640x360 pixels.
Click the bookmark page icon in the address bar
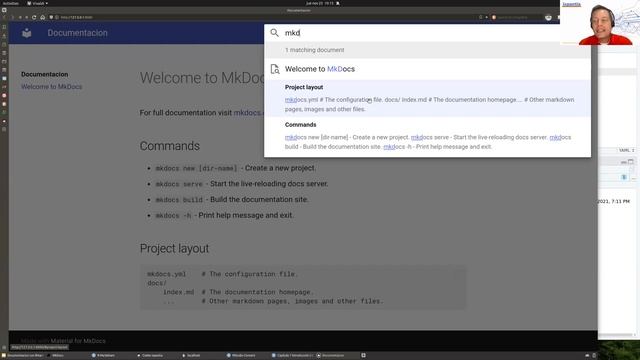pyautogui.click(x=480, y=18)
